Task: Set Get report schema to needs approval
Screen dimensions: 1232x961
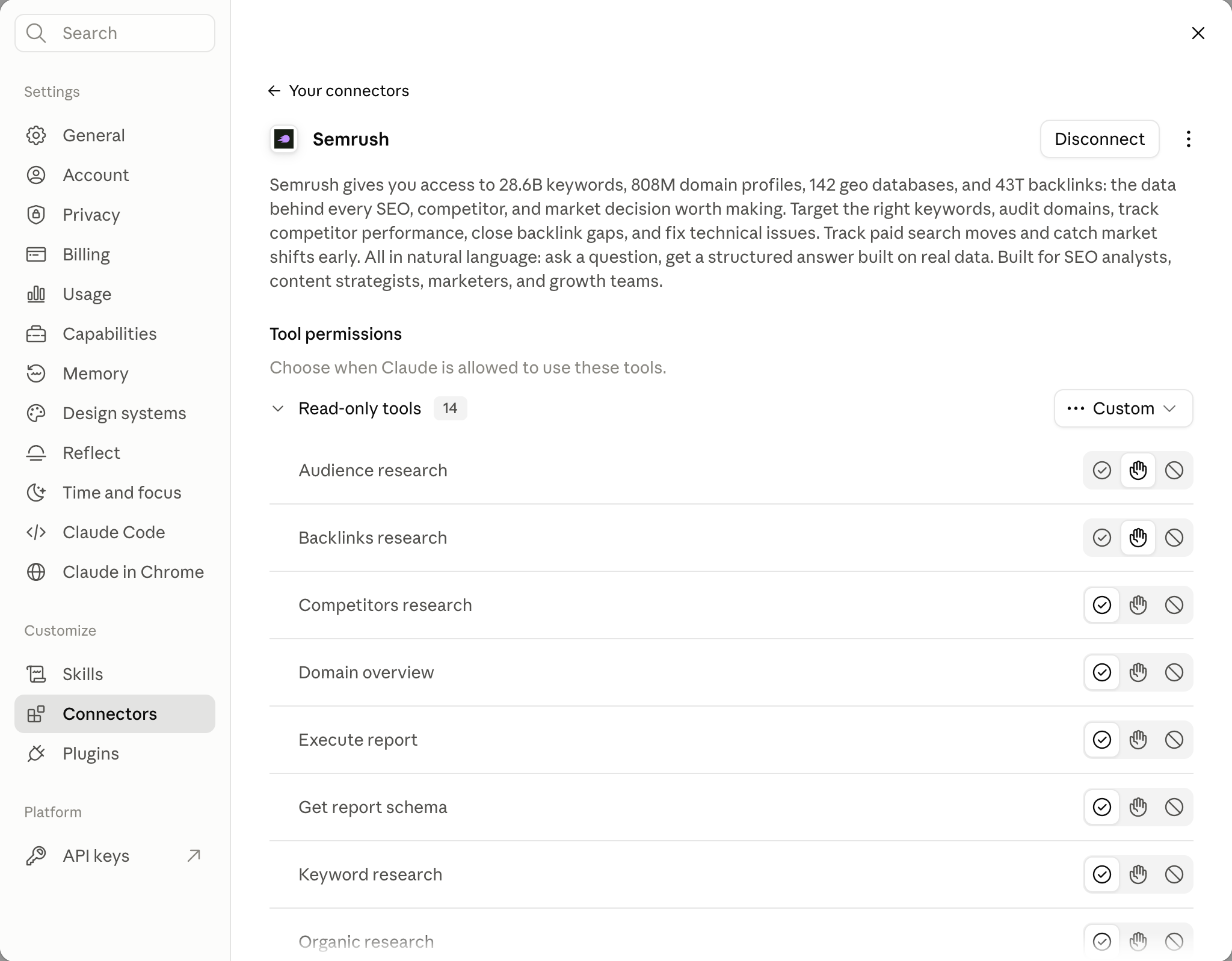Action: point(1138,807)
